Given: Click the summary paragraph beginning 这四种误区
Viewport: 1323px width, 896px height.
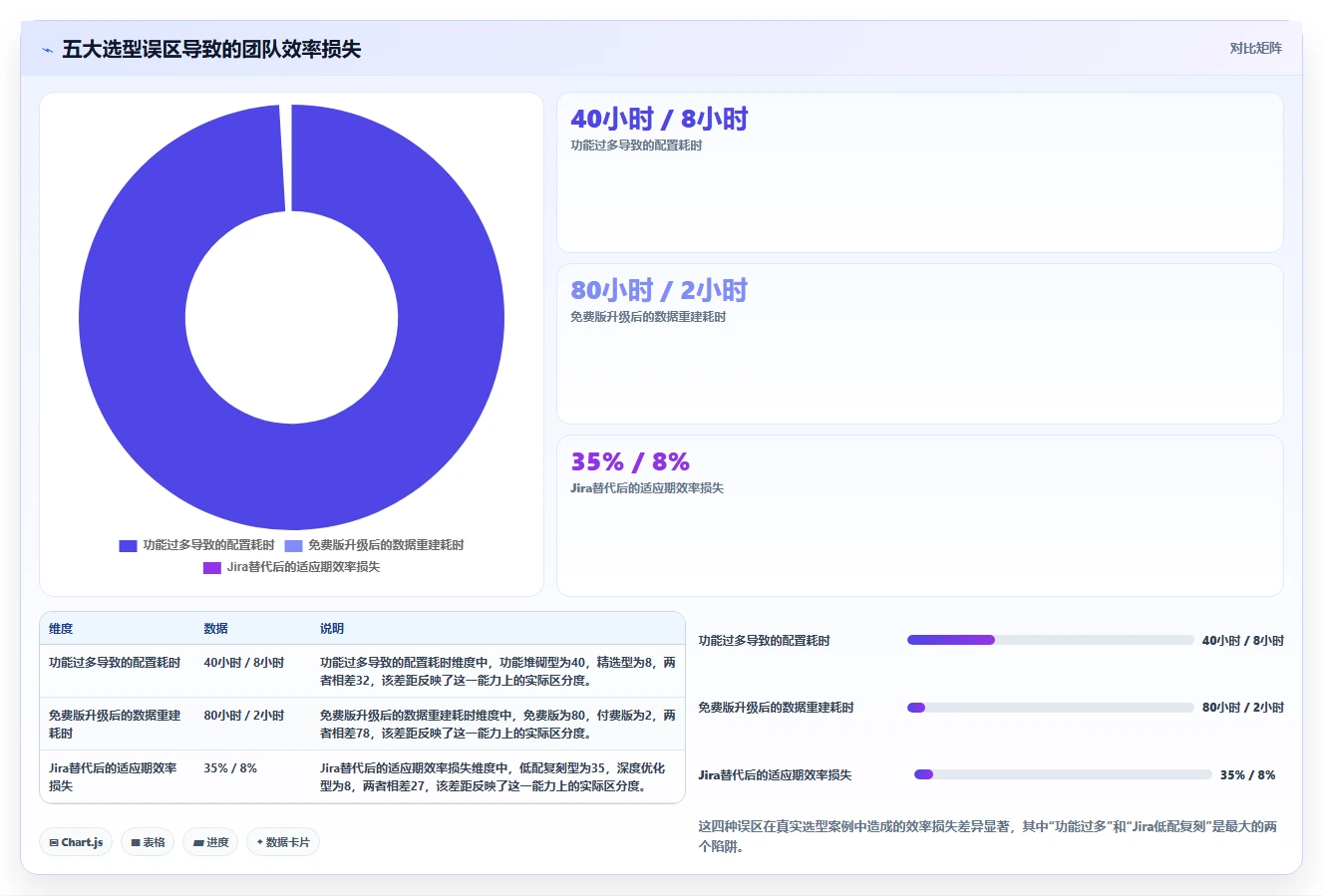Looking at the screenshot, I should click(x=988, y=836).
